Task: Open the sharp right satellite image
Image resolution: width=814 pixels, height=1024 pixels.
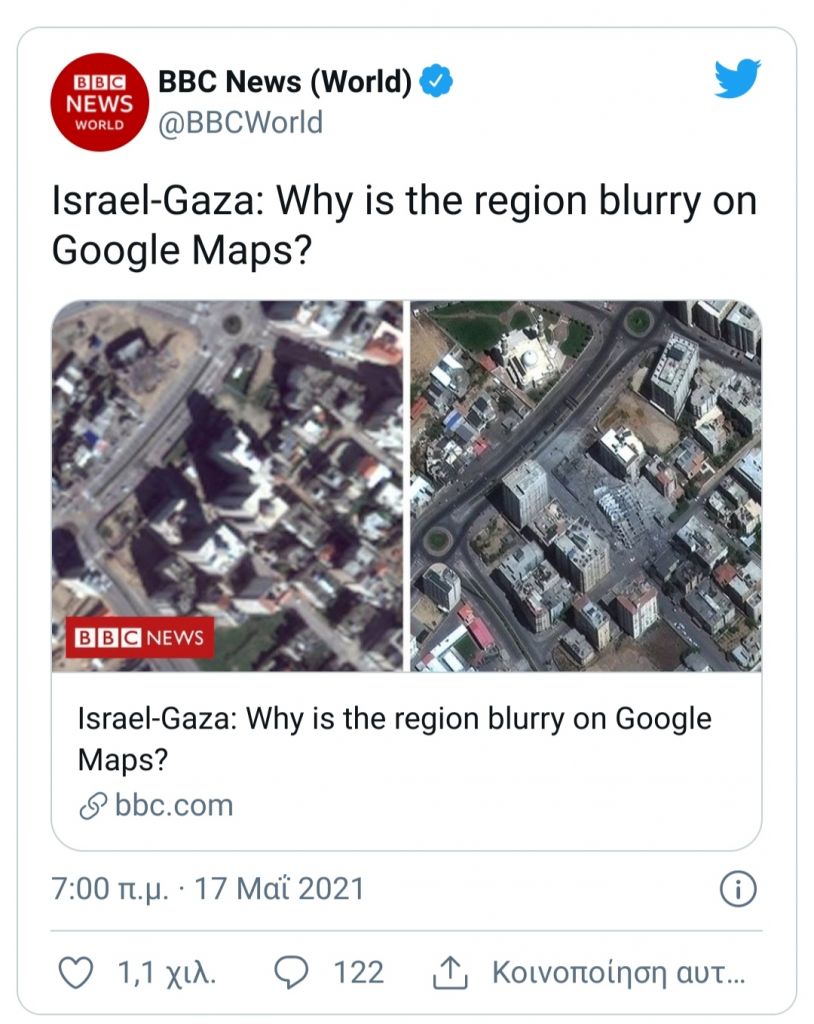Action: 586,486
